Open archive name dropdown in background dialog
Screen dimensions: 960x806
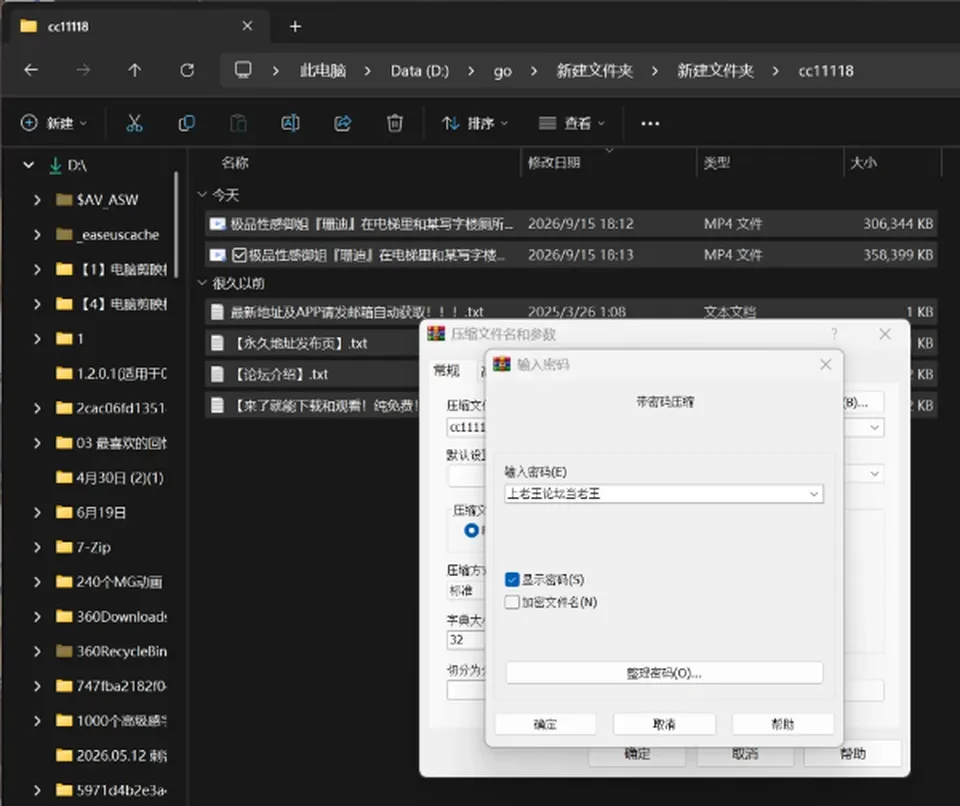(875, 427)
